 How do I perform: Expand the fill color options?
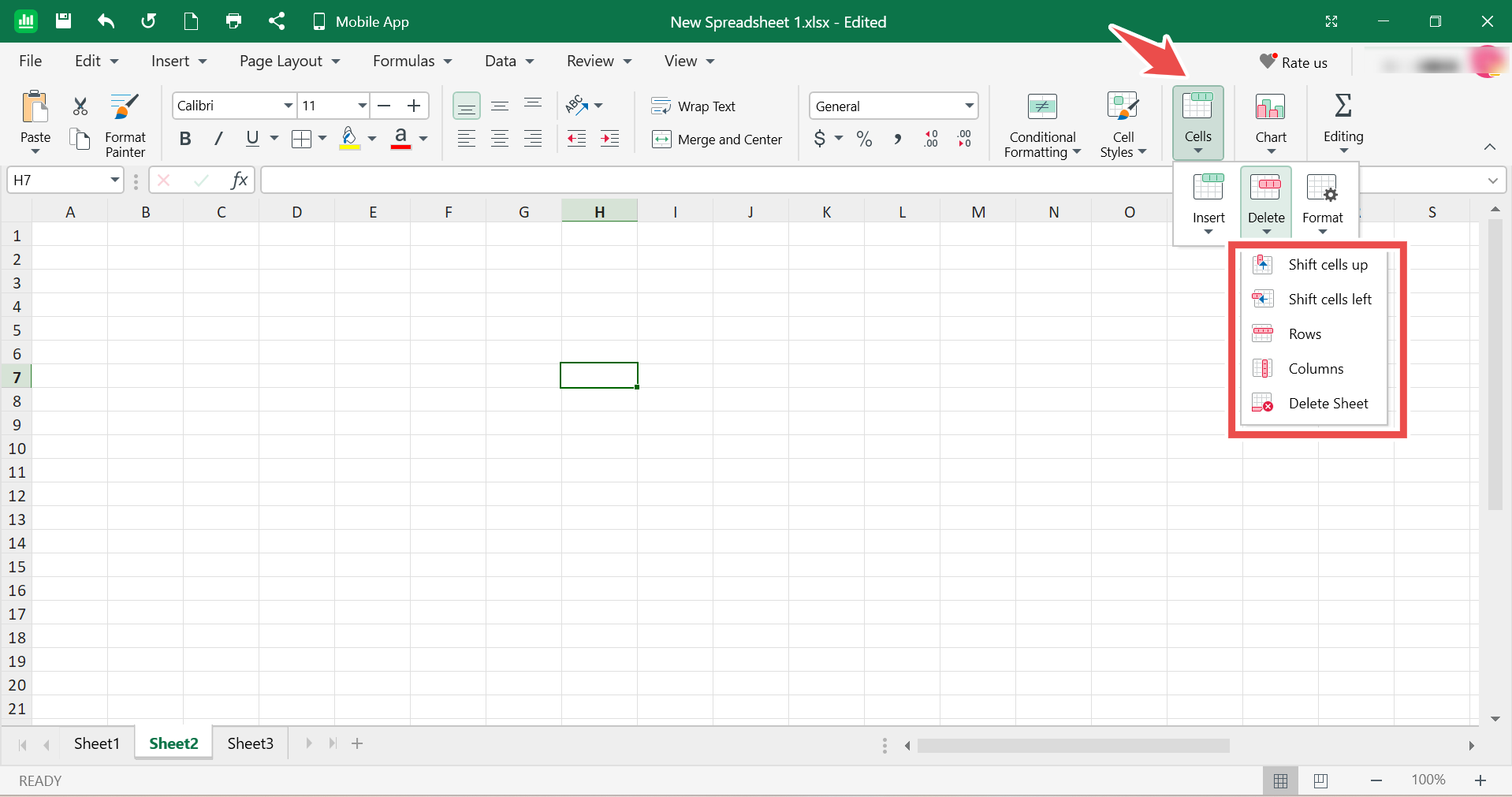click(x=371, y=139)
